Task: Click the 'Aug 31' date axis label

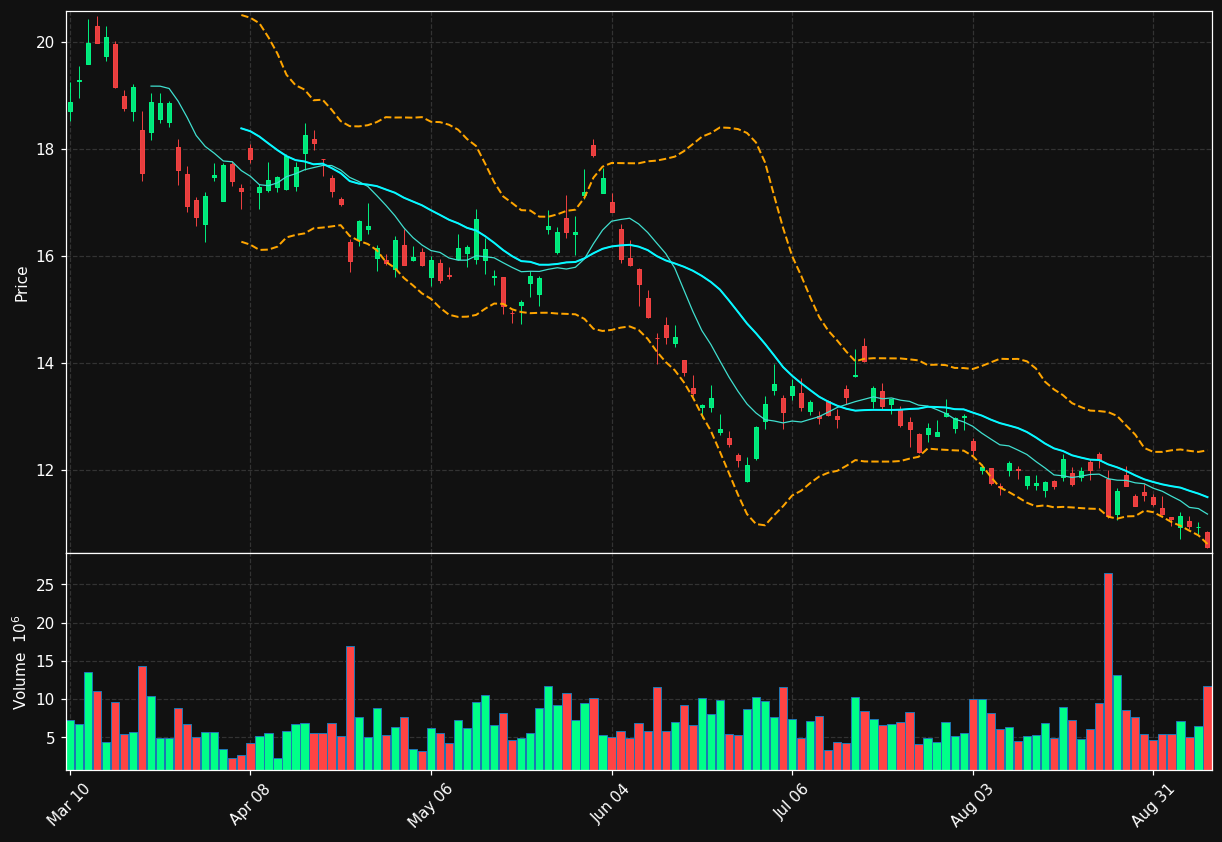Action: pyautogui.click(x=1152, y=806)
